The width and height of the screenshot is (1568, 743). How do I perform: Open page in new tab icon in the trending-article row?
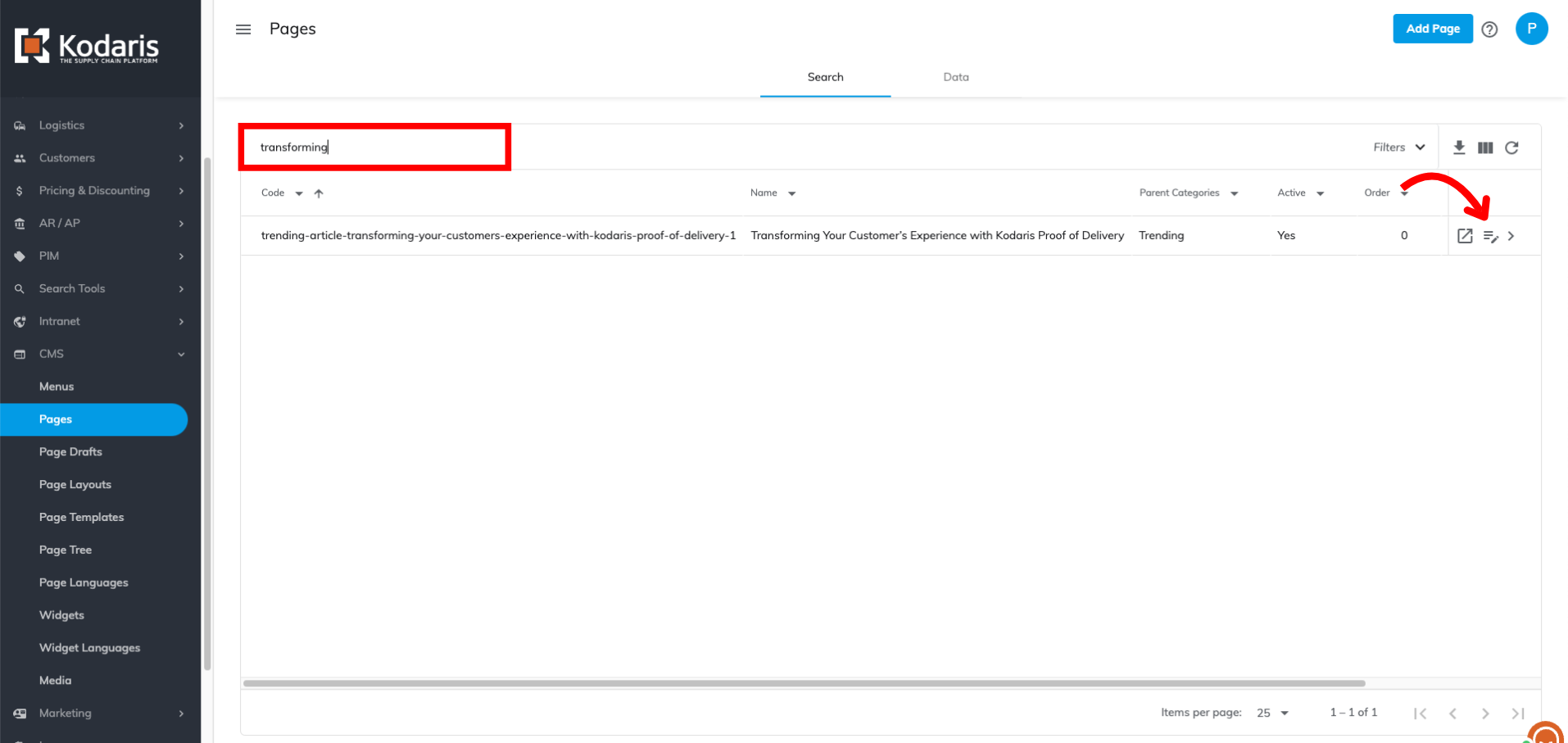point(1465,236)
